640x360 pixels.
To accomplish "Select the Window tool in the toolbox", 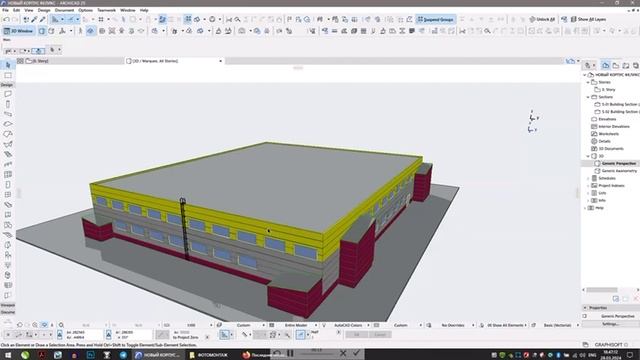I will click(x=8, y=195).
